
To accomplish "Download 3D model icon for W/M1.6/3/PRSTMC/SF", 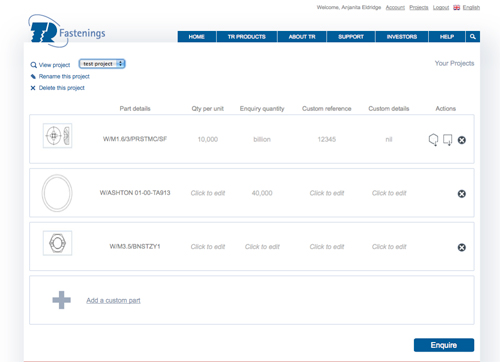I will click(x=433, y=140).
